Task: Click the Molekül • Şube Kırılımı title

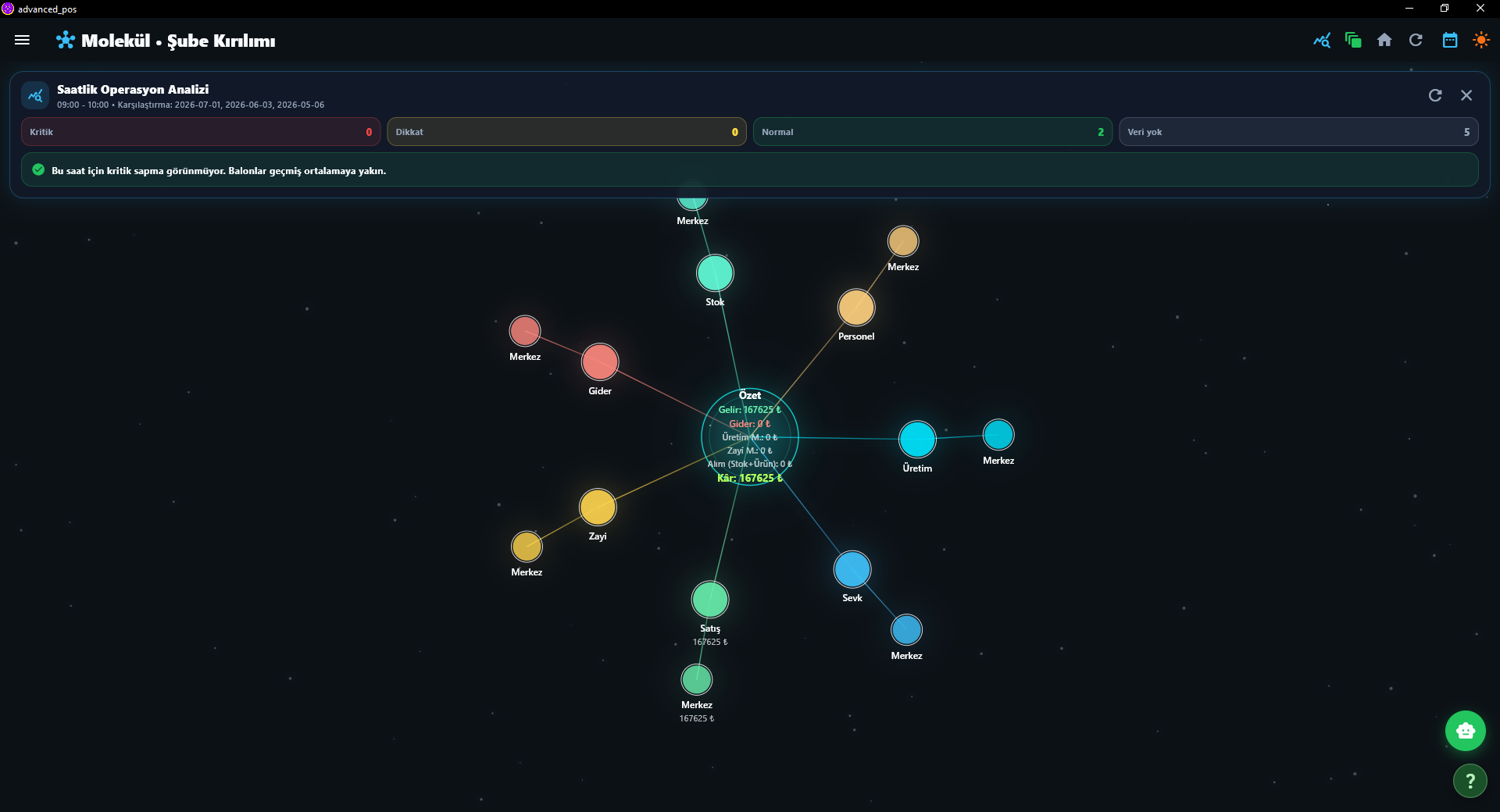Action: (178, 41)
